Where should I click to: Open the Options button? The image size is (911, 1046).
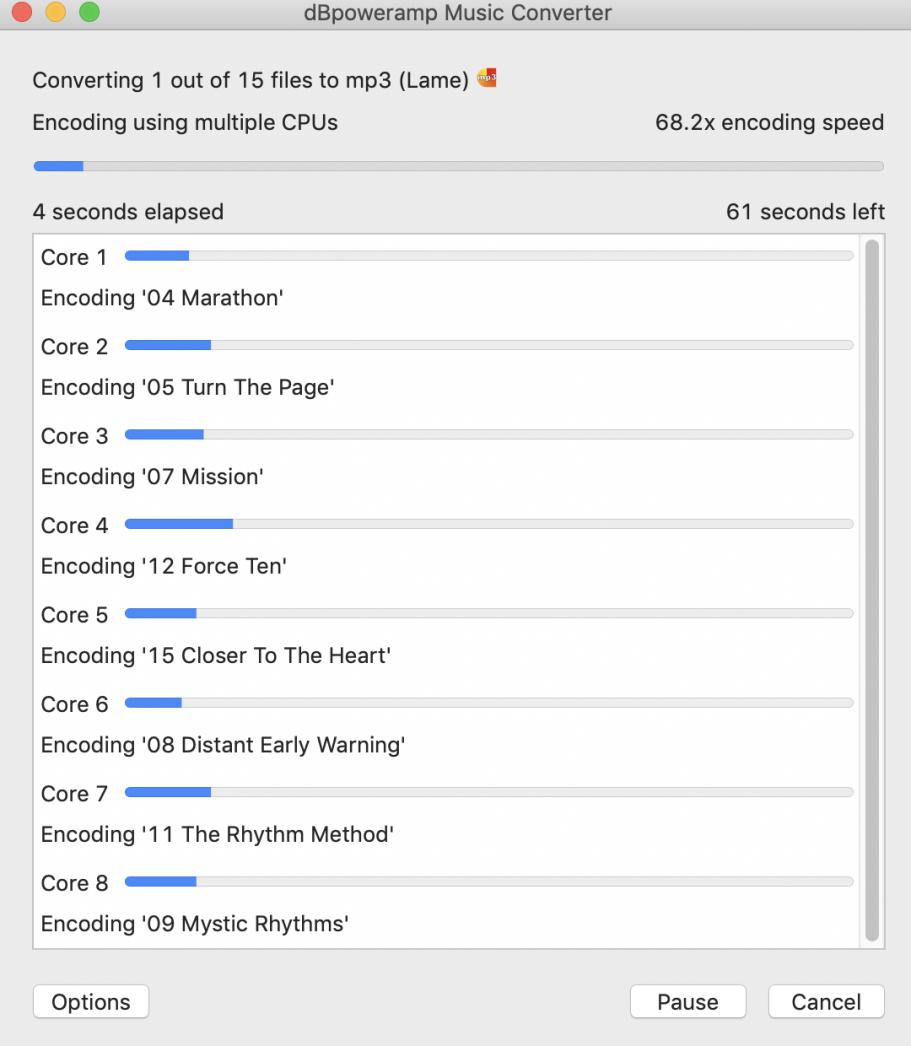(91, 1002)
